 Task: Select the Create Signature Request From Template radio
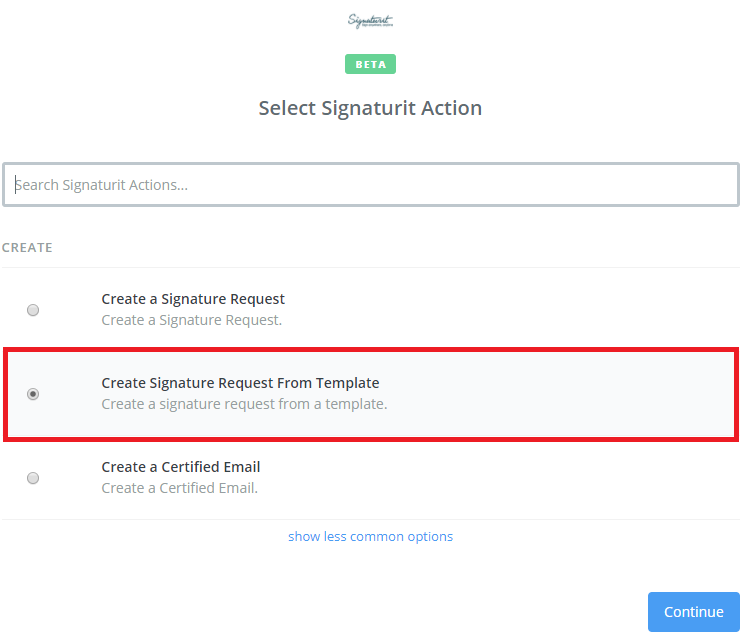click(33, 394)
